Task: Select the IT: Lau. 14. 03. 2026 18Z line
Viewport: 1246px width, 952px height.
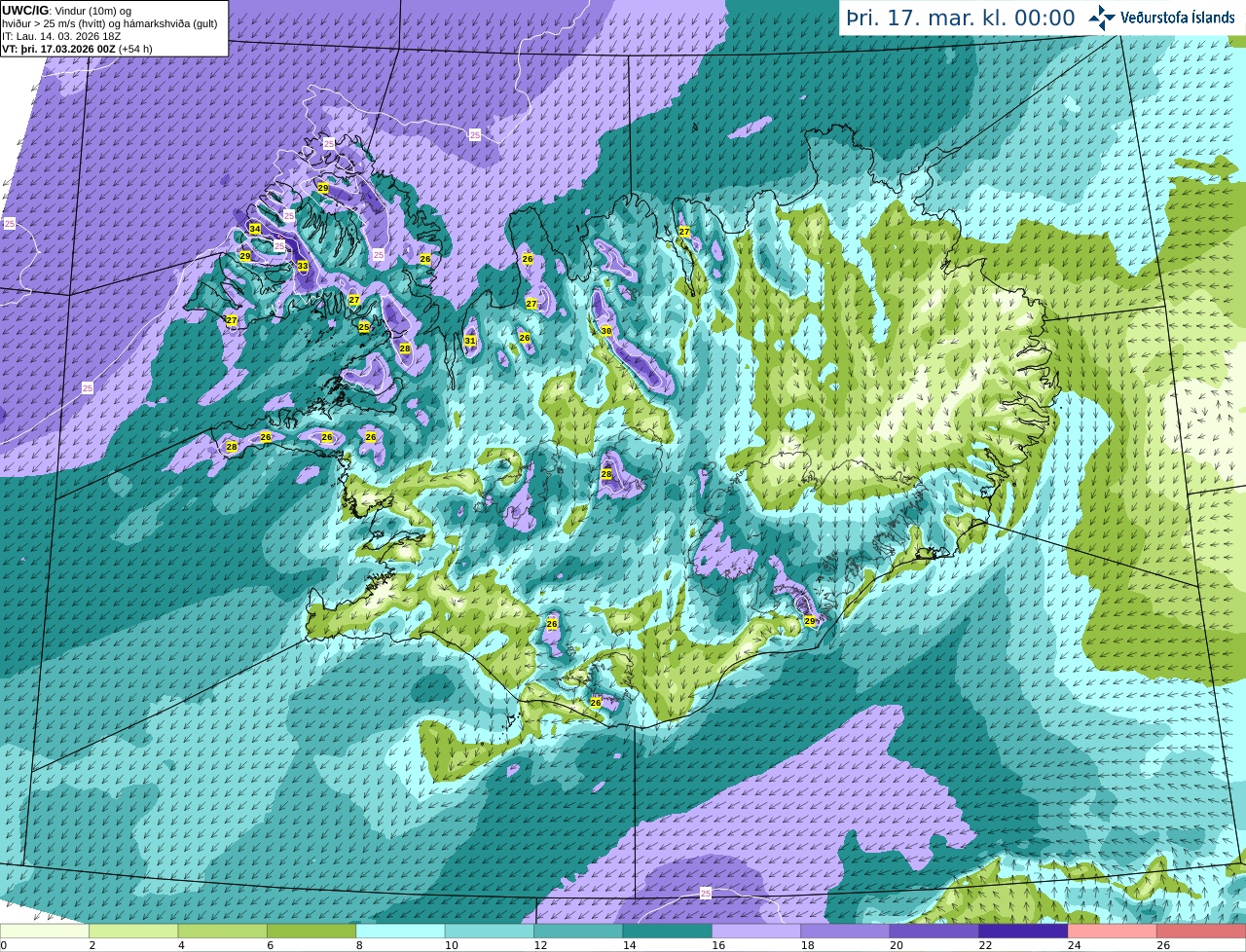Action: [62, 36]
